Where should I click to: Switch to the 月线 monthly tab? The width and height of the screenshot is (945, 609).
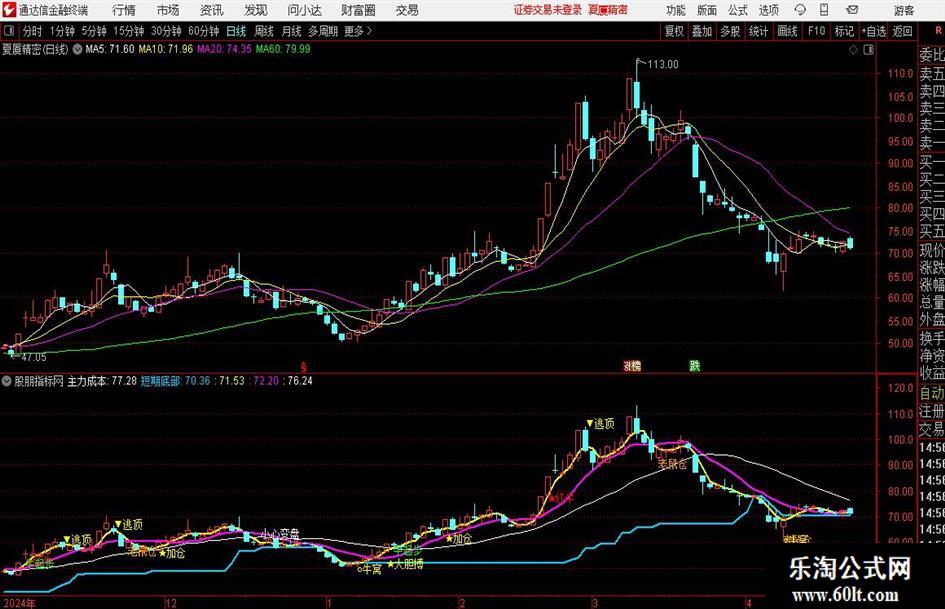click(x=291, y=31)
